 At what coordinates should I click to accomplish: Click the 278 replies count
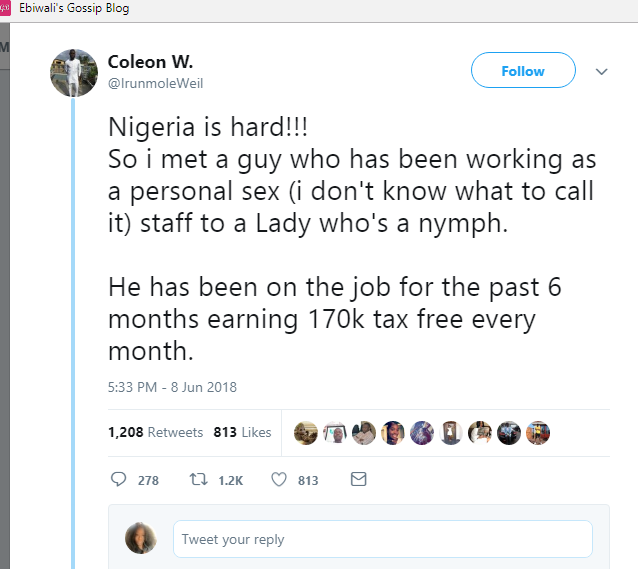click(x=148, y=481)
